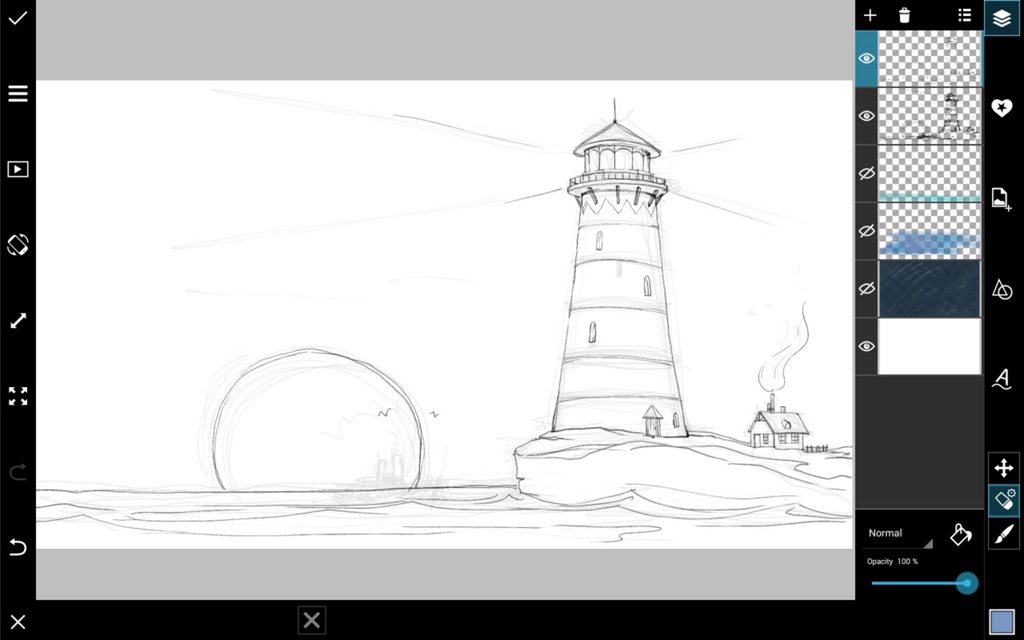Dismiss the bottom banner with its X
This screenshot has height=640, width=1024.
pos(312,620)
